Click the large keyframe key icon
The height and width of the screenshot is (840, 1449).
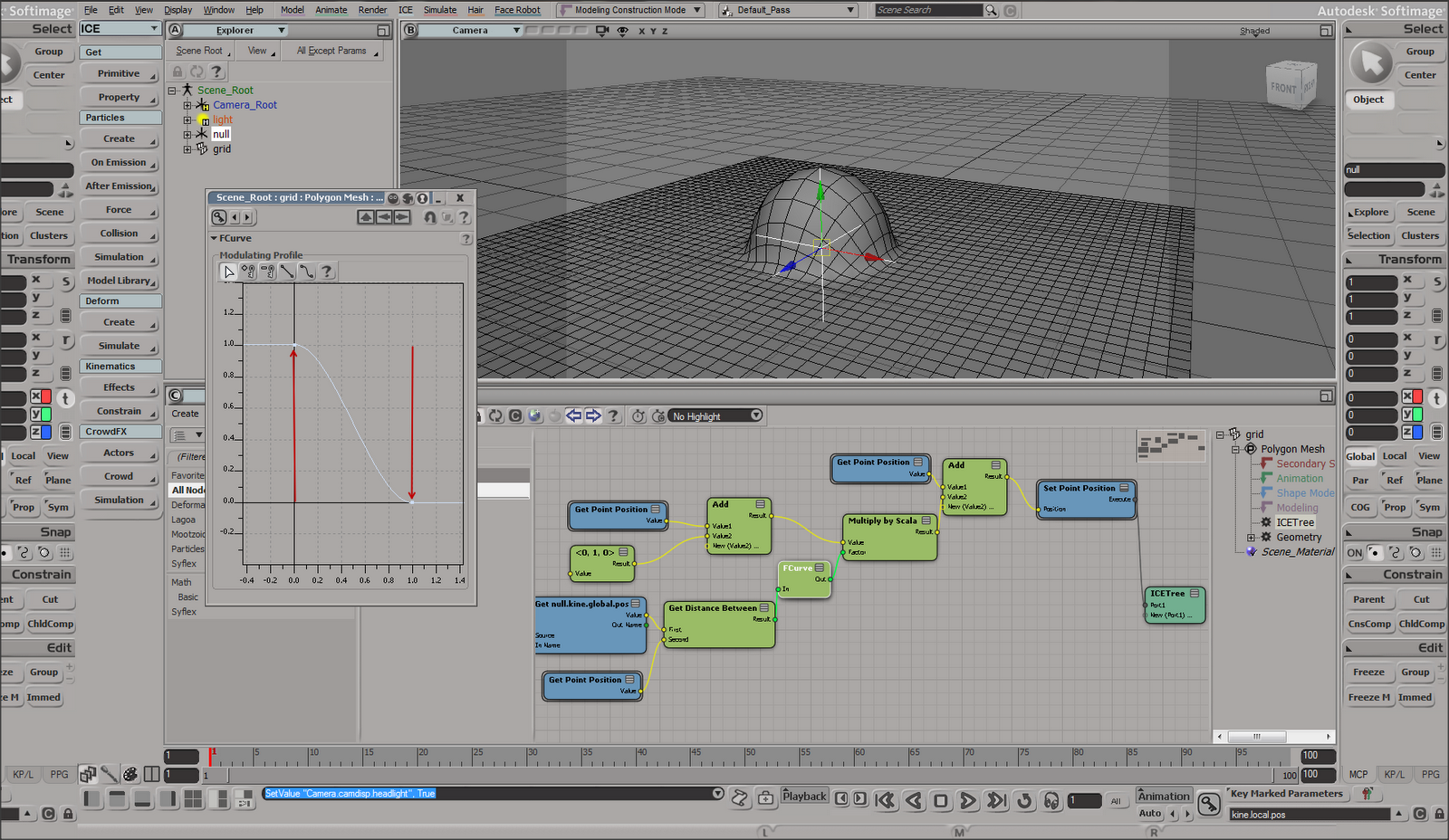click(1209, 804)
